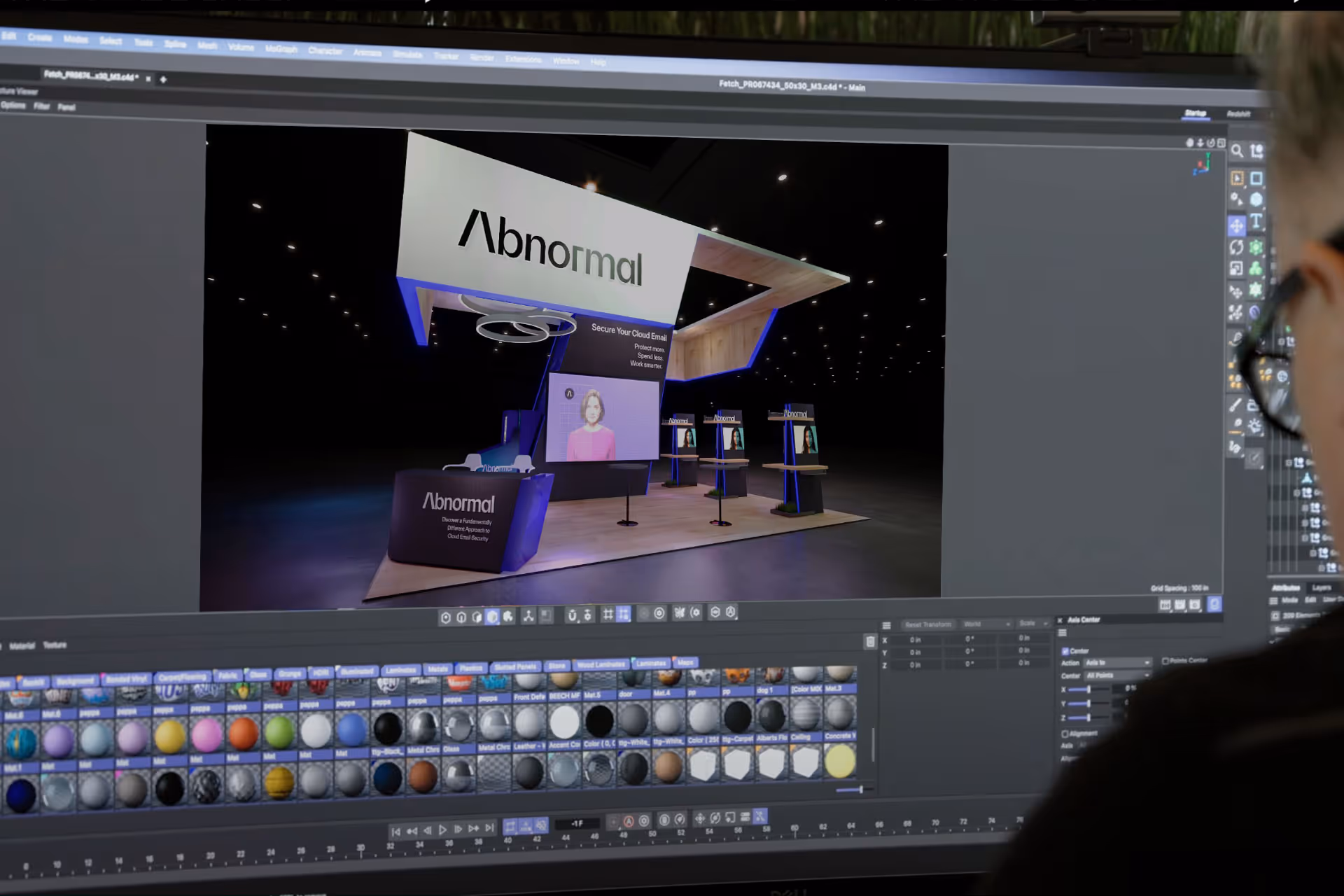Uncheck the Center checkbox in Axis Center
Viewport: 1344px width, 896px height.
pos(1065,651)
